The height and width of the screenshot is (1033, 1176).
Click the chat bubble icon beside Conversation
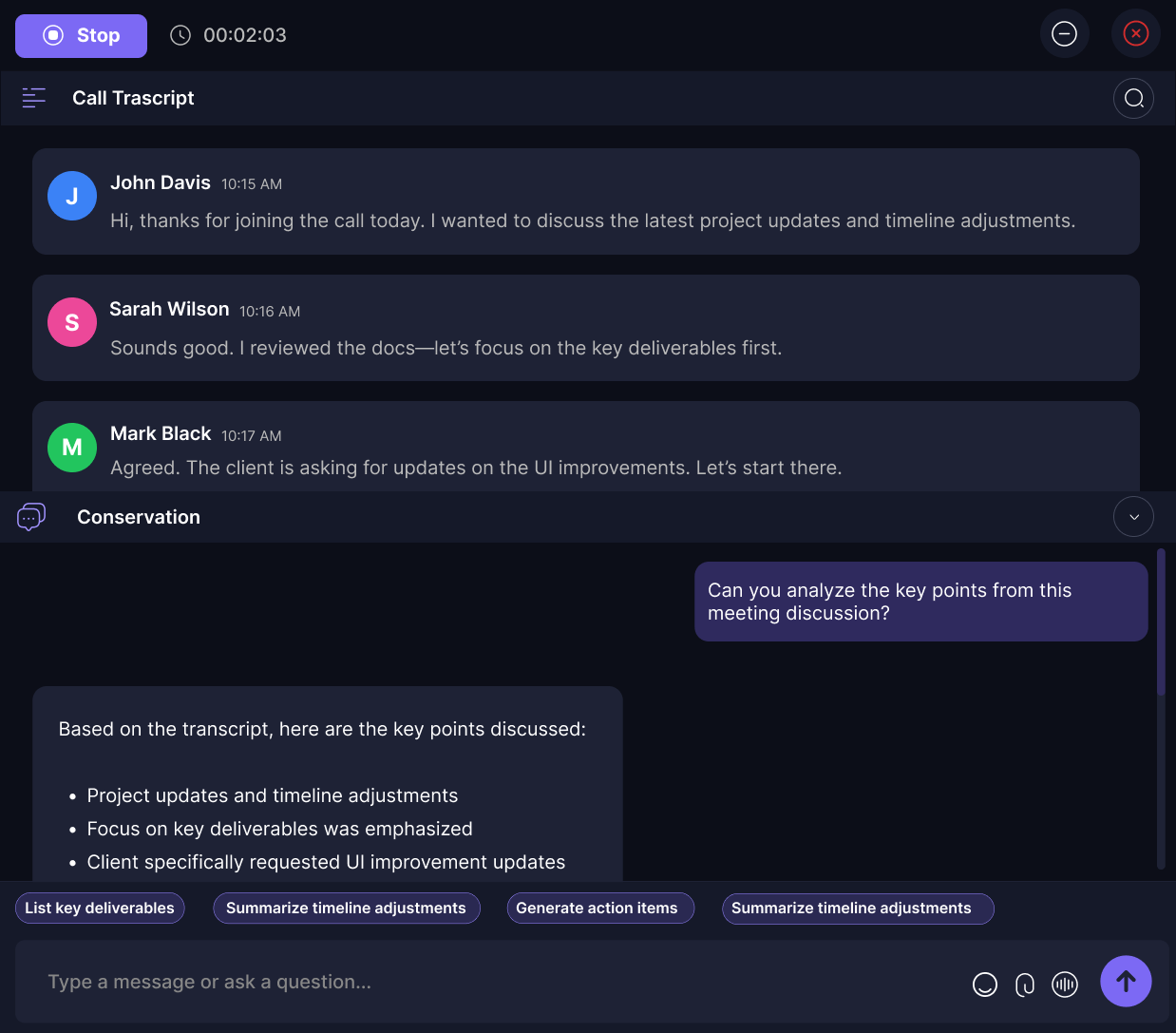[30, 516]
